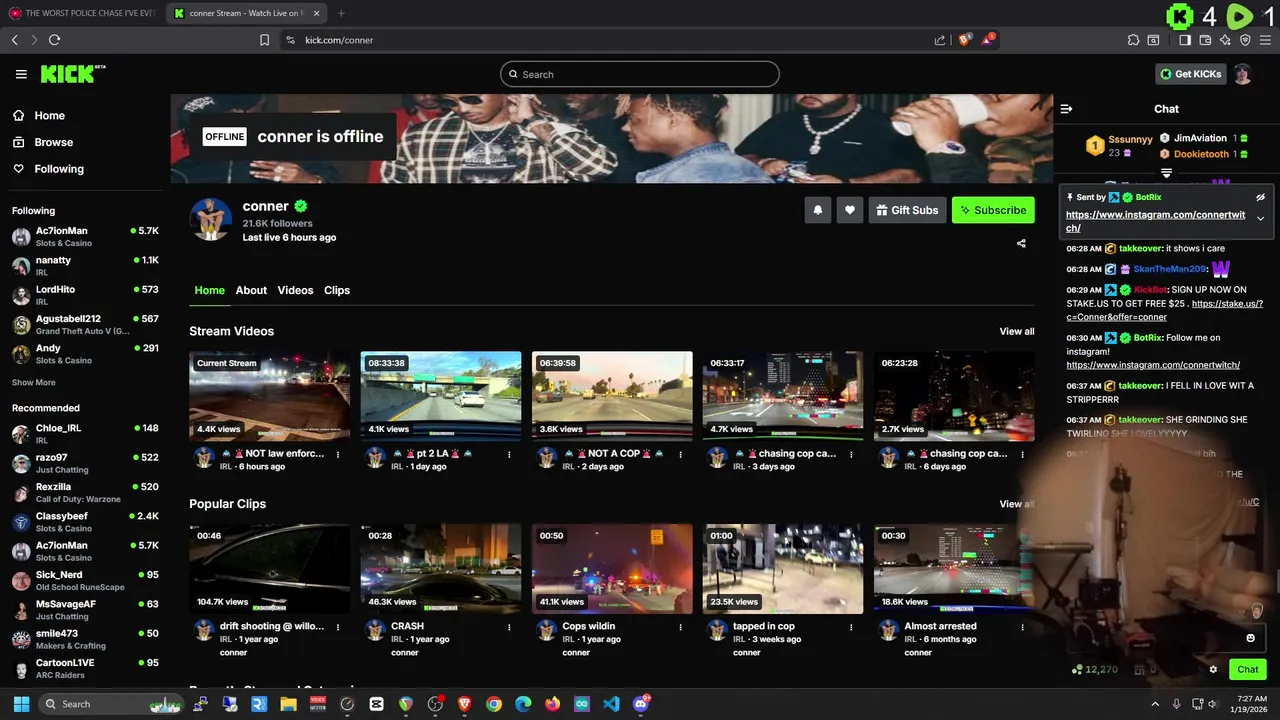The width and height of the screenshot is (1280, 720).
Task: Open Google Chrome from the taskbar
Action: click(494, 704)
